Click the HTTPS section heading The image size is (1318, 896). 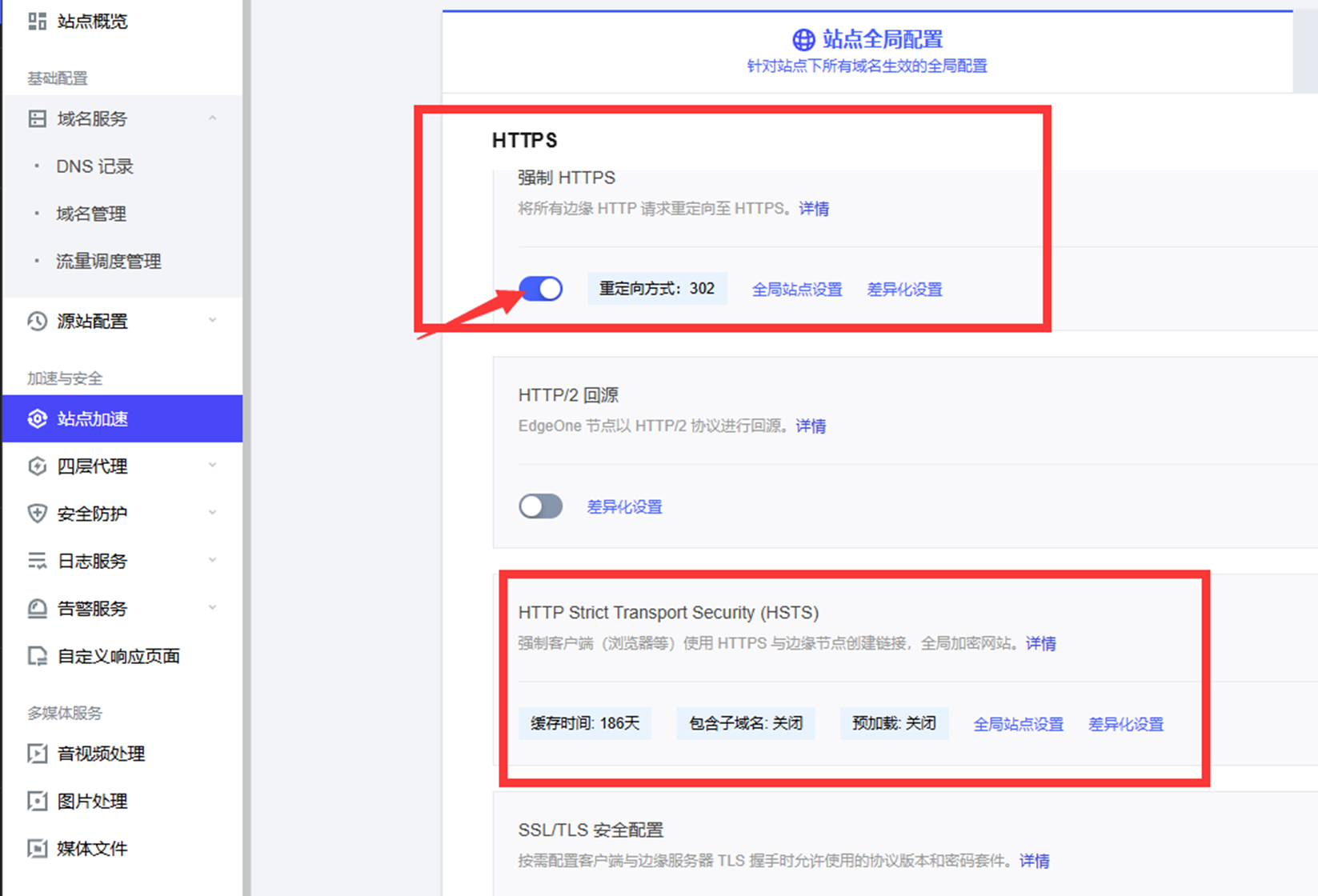[x=525, y=141]
